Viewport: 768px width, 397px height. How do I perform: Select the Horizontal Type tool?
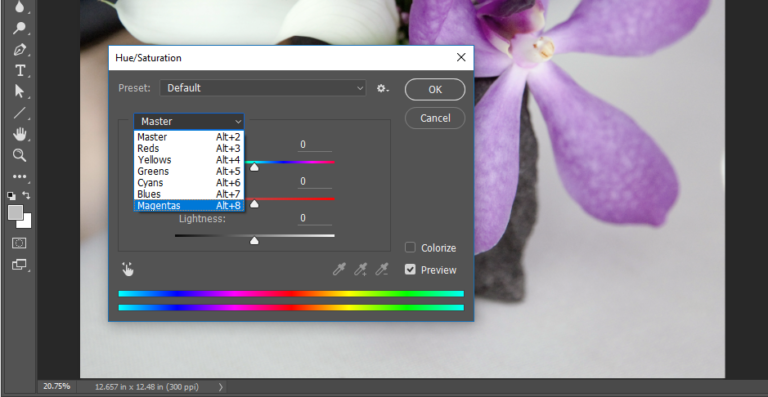(20, 70)
